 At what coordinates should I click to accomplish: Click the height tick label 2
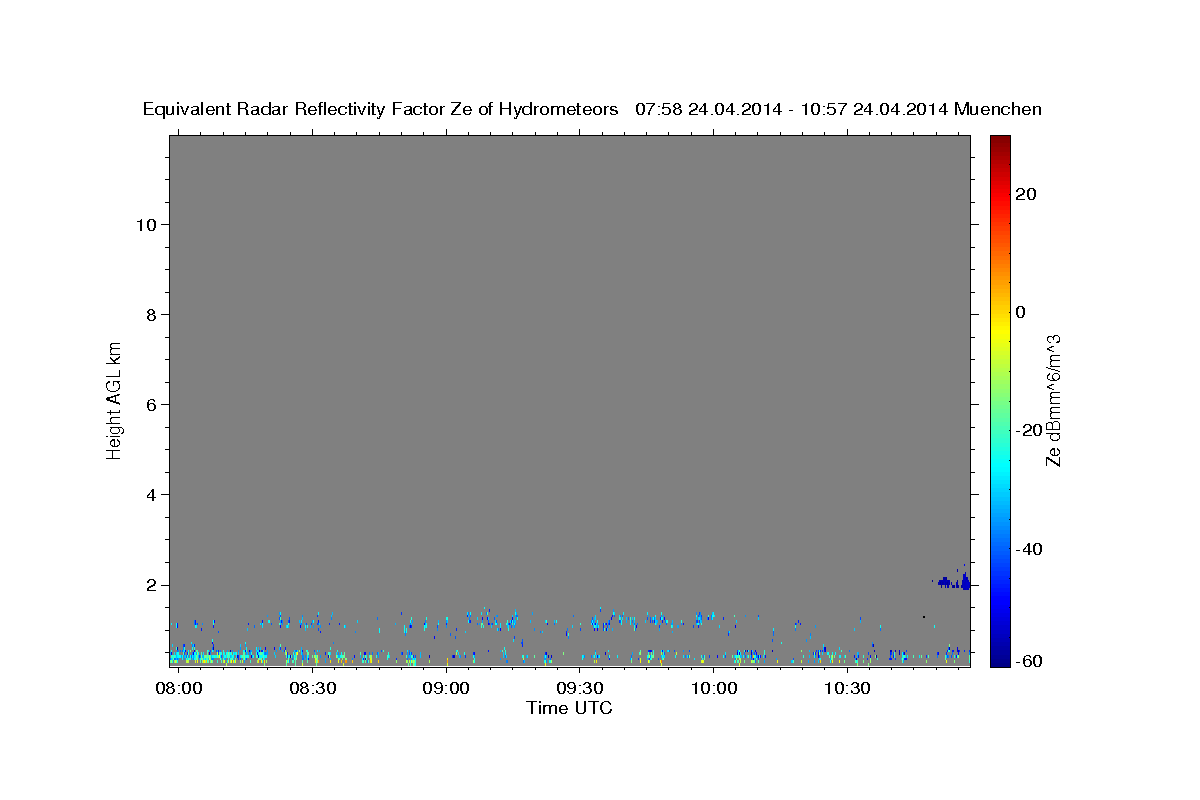click(153, 585)
